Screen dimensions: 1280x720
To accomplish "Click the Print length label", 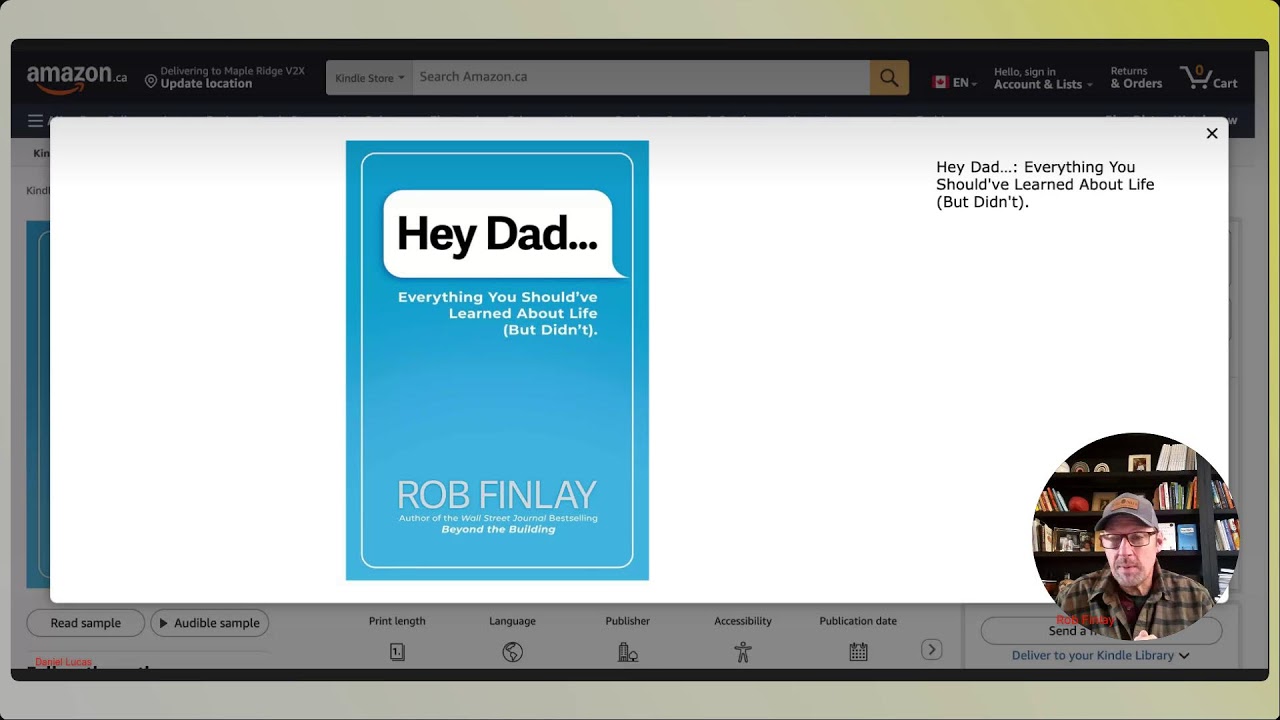I will [397, 621].
